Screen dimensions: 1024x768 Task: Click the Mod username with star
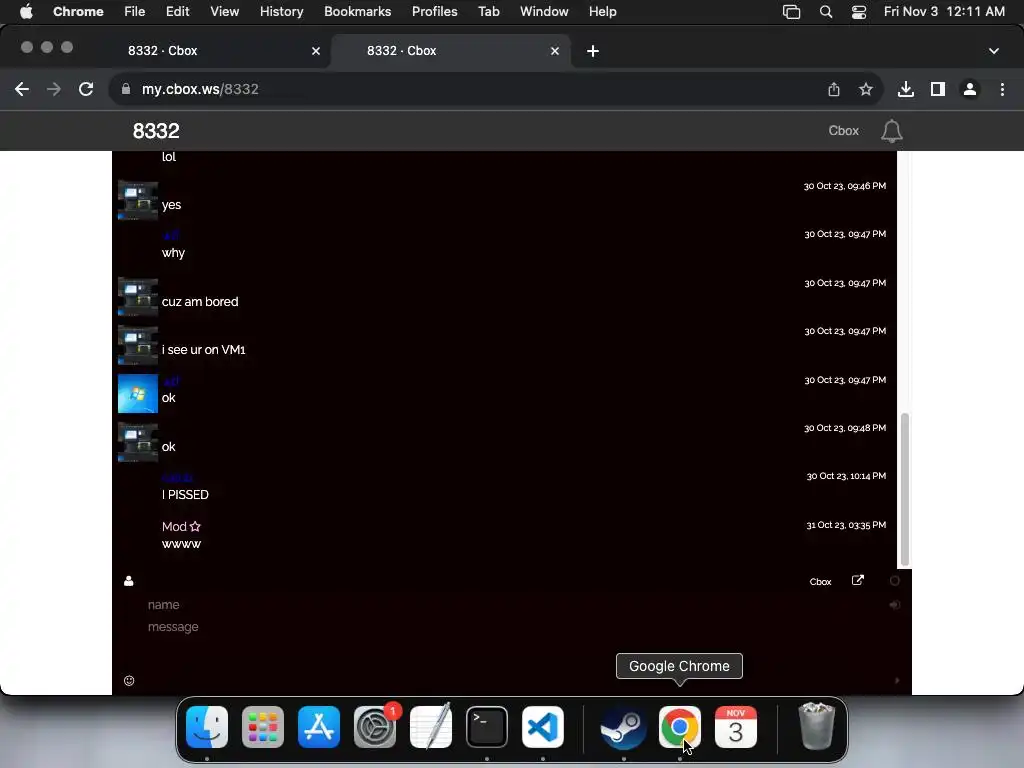click(181, 526)
